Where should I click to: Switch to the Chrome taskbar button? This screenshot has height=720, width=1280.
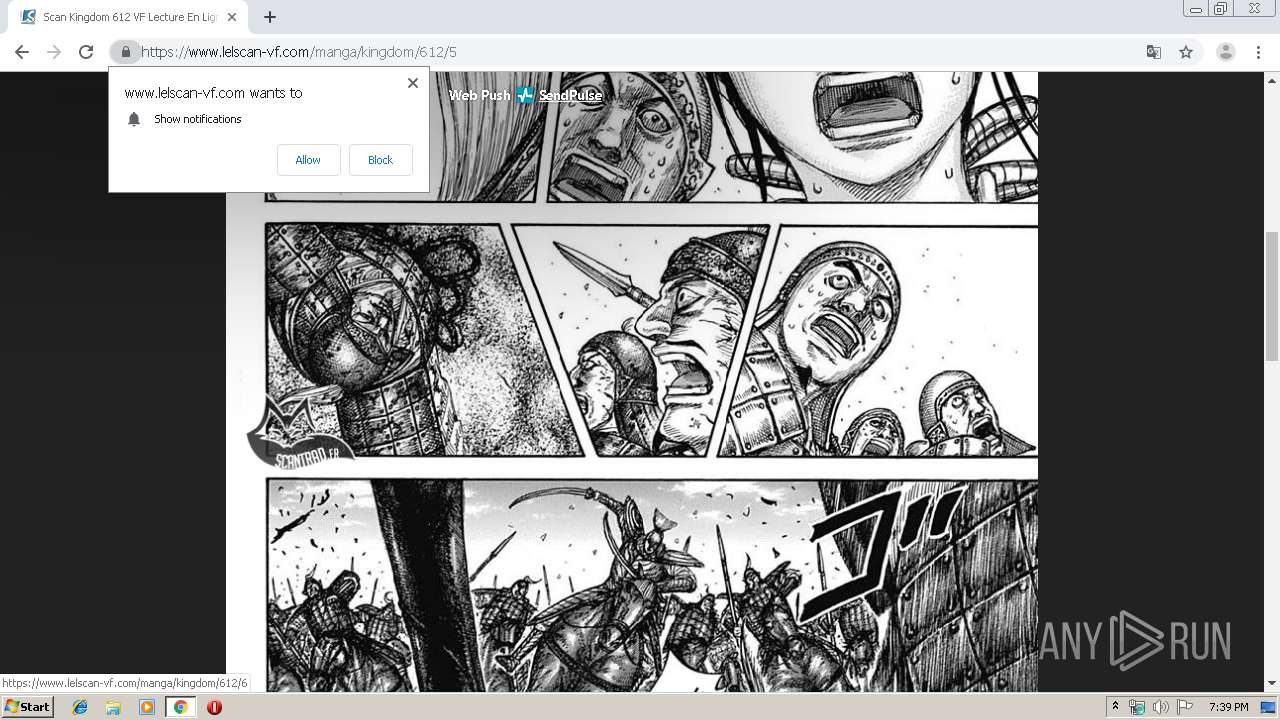pyautogui.click(x=180, y=707)
